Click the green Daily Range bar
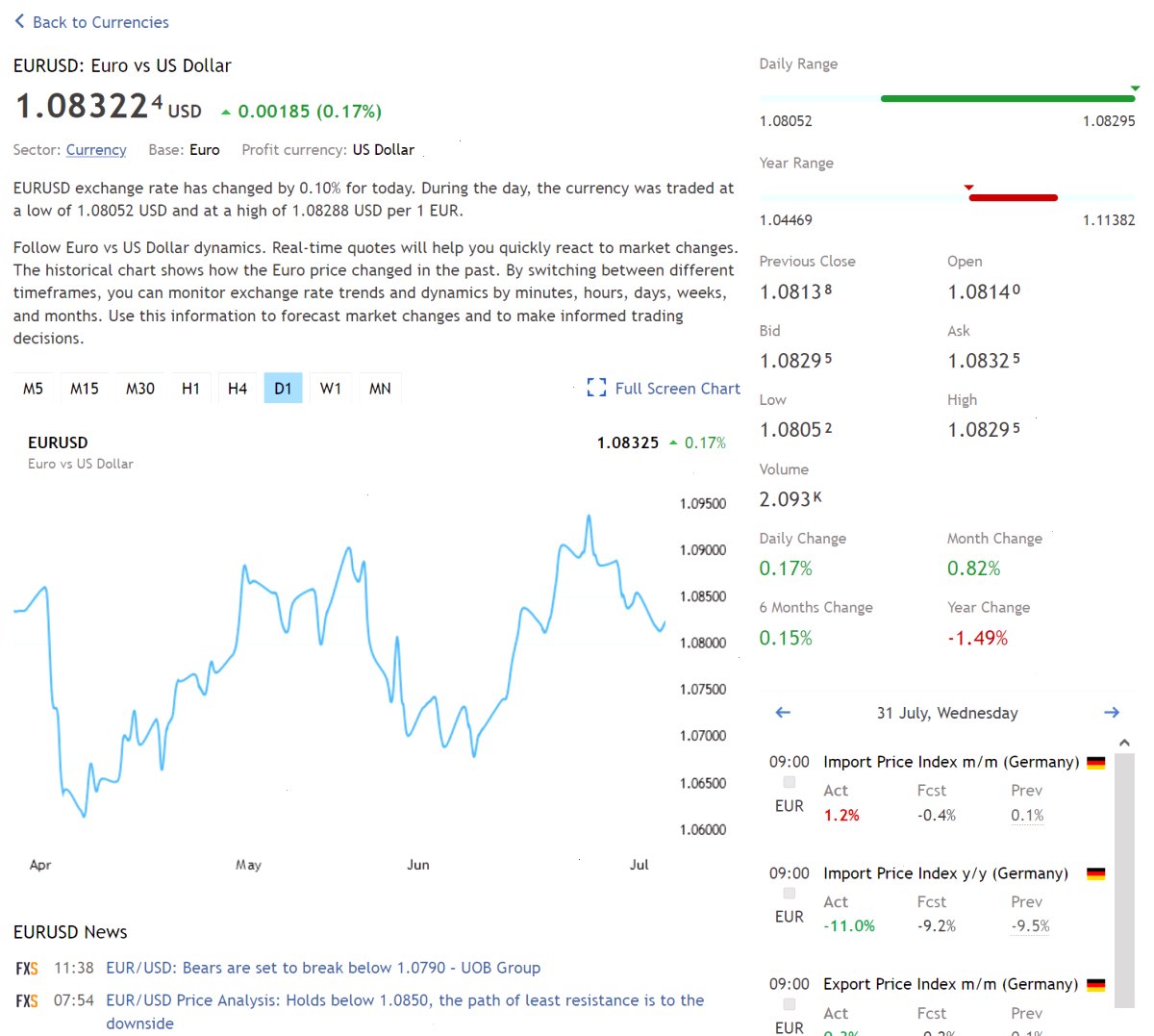 click(1008, 98)
